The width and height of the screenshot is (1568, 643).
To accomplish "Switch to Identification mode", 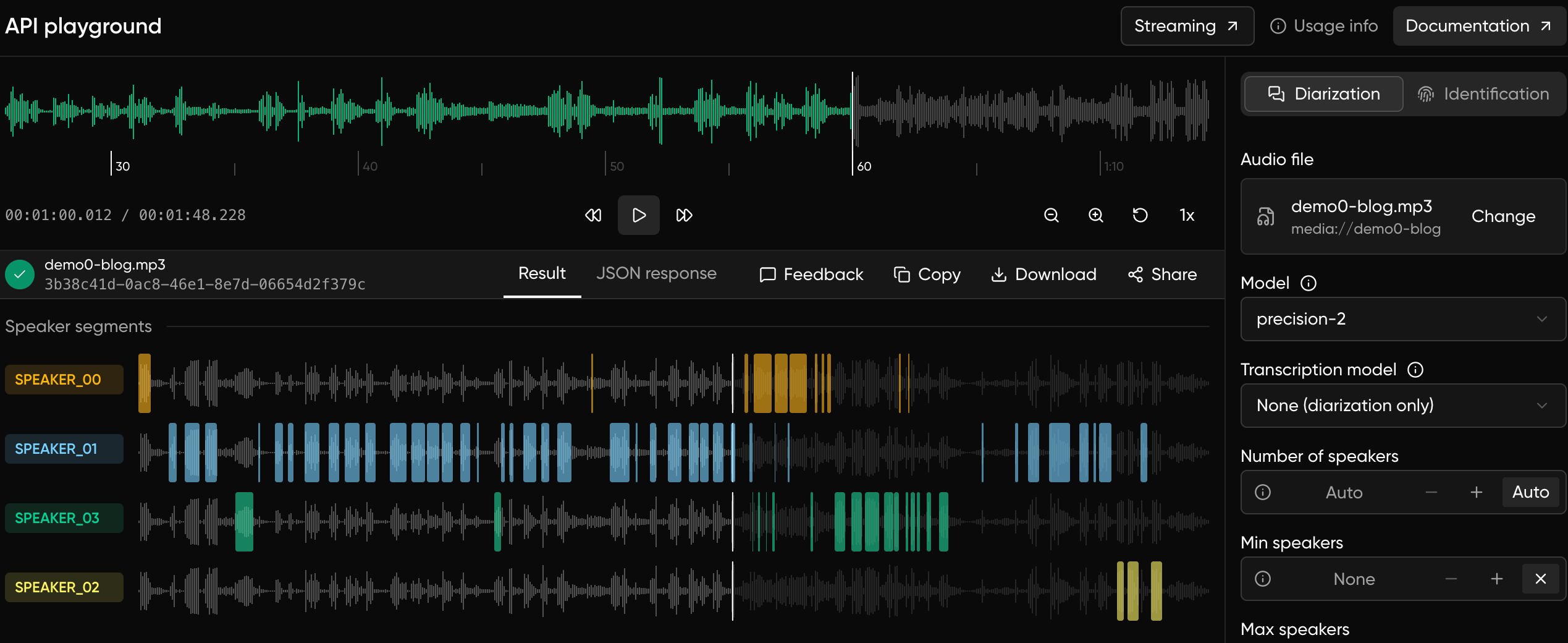I will tap(1483, 94).
